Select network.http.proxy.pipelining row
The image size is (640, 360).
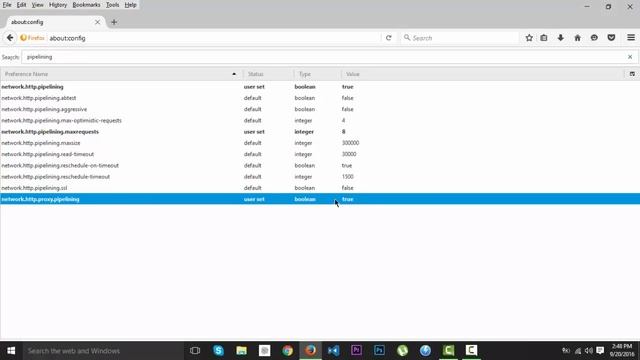pyautogui.click(x=320, y=199)
